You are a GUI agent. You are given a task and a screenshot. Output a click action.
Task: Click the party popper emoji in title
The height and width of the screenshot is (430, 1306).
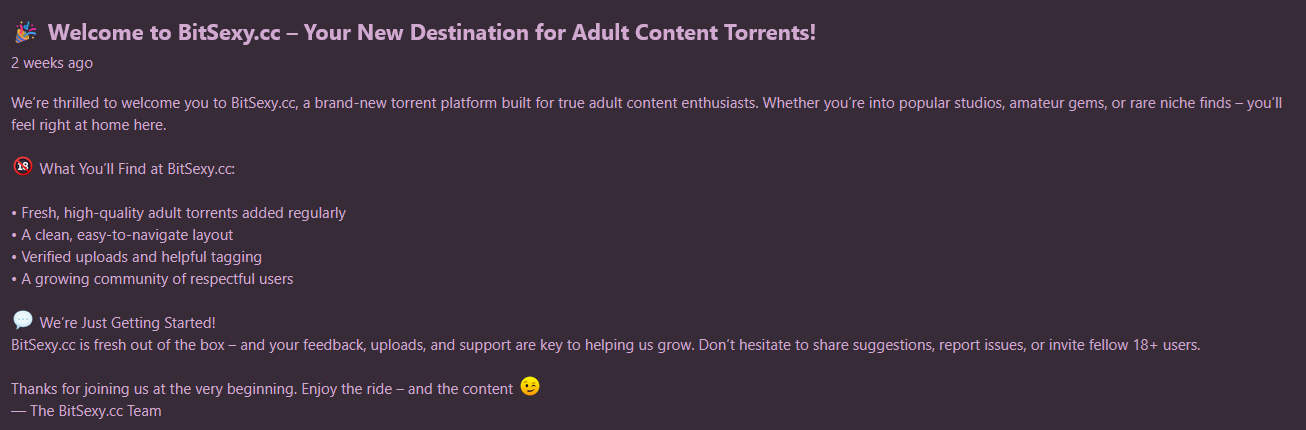point(26,33)
